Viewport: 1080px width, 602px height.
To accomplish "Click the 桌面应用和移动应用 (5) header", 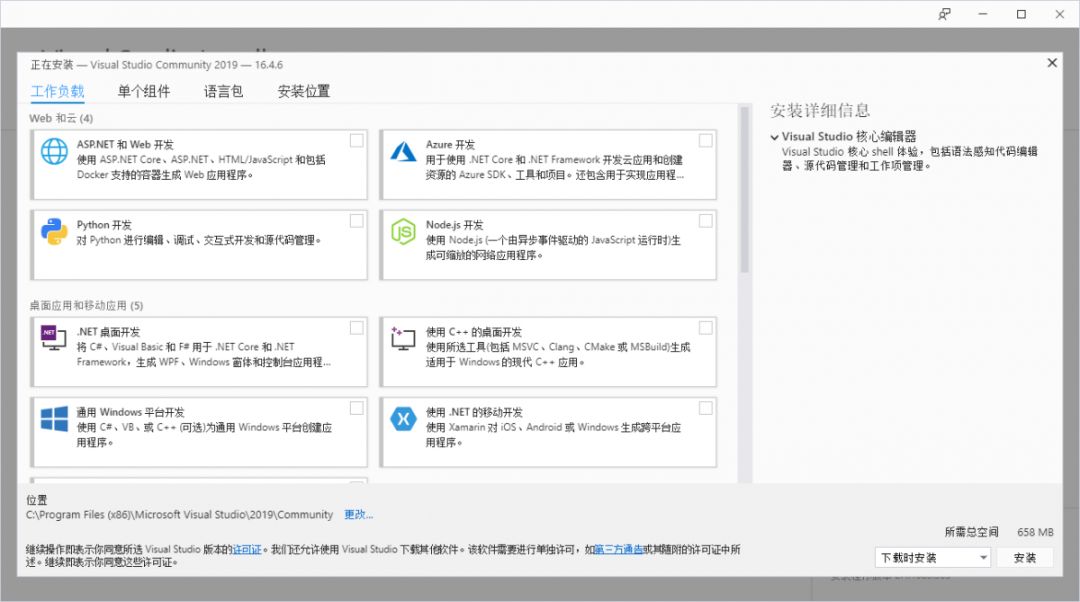I will tap(86, 306).
